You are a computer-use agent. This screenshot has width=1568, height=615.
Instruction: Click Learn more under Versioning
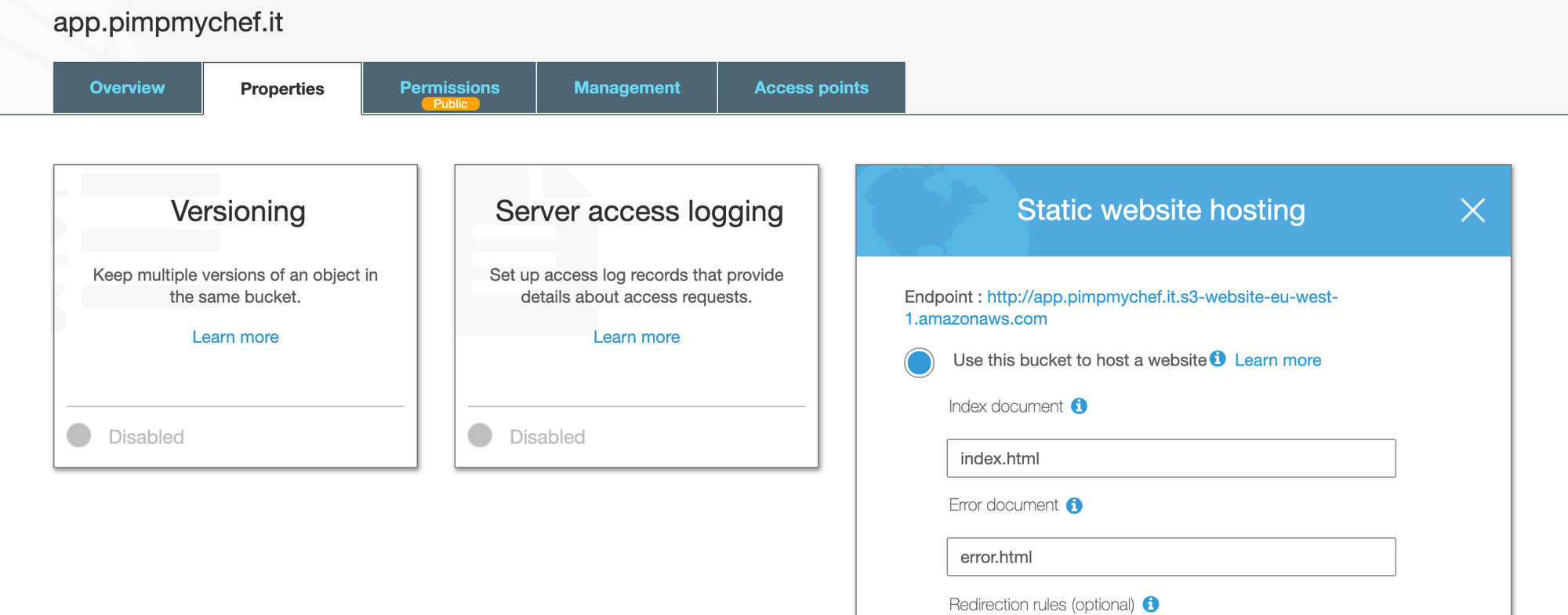click(235, 337)
